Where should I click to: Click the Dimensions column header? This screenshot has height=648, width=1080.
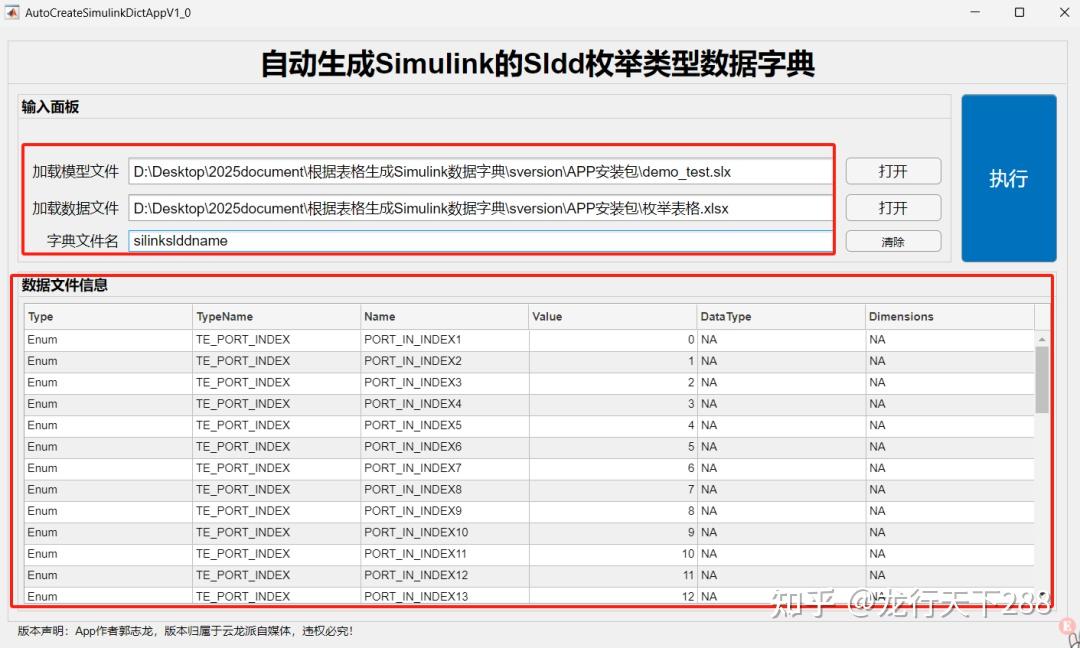(x=949, y=316)
